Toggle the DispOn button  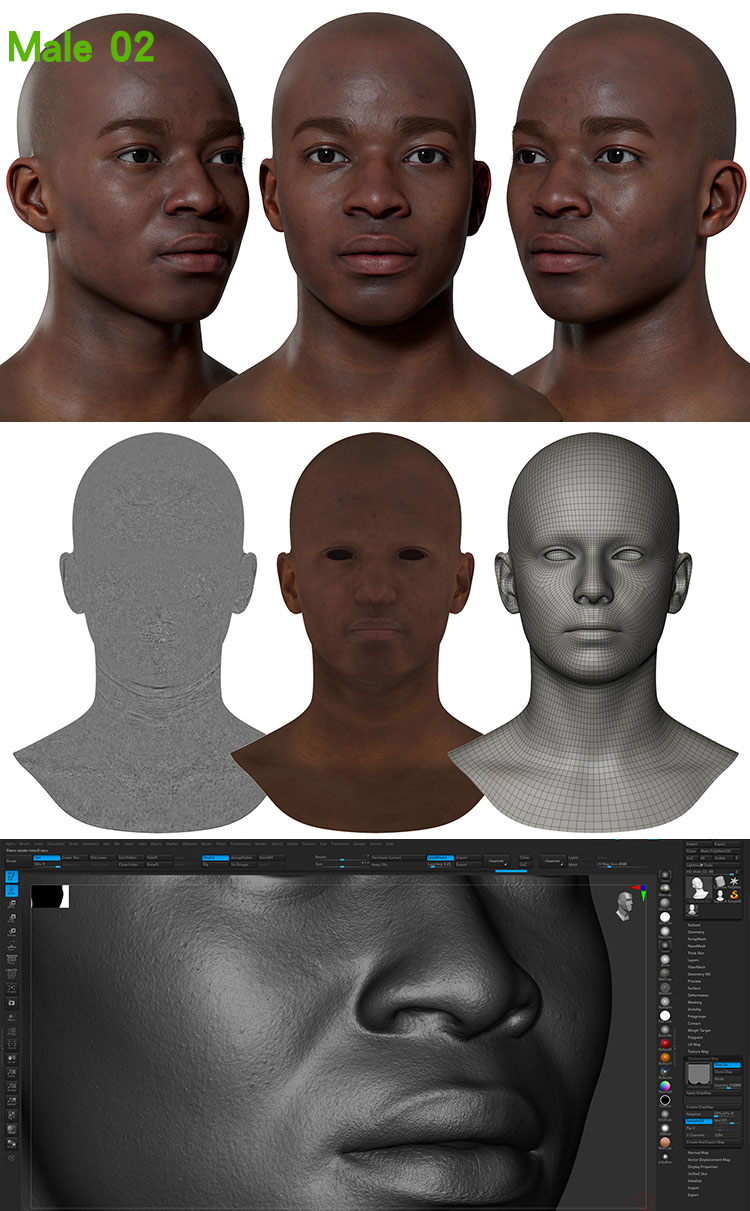(727, 1065)
